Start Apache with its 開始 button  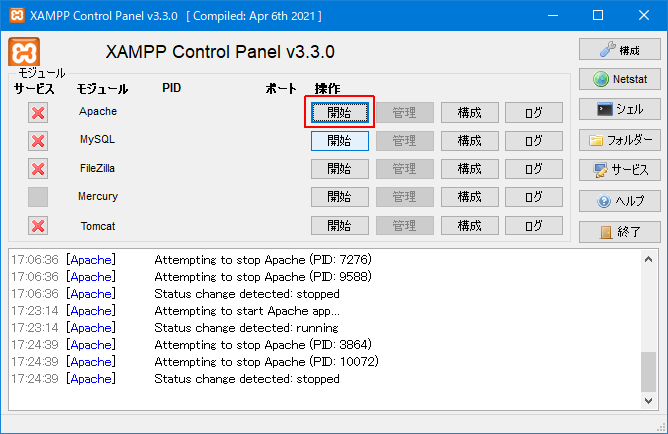[340, 112]
